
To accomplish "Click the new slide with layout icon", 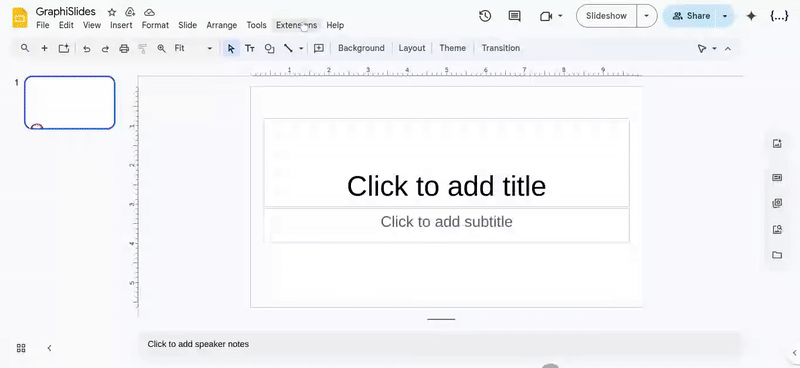I will [64, 48].
